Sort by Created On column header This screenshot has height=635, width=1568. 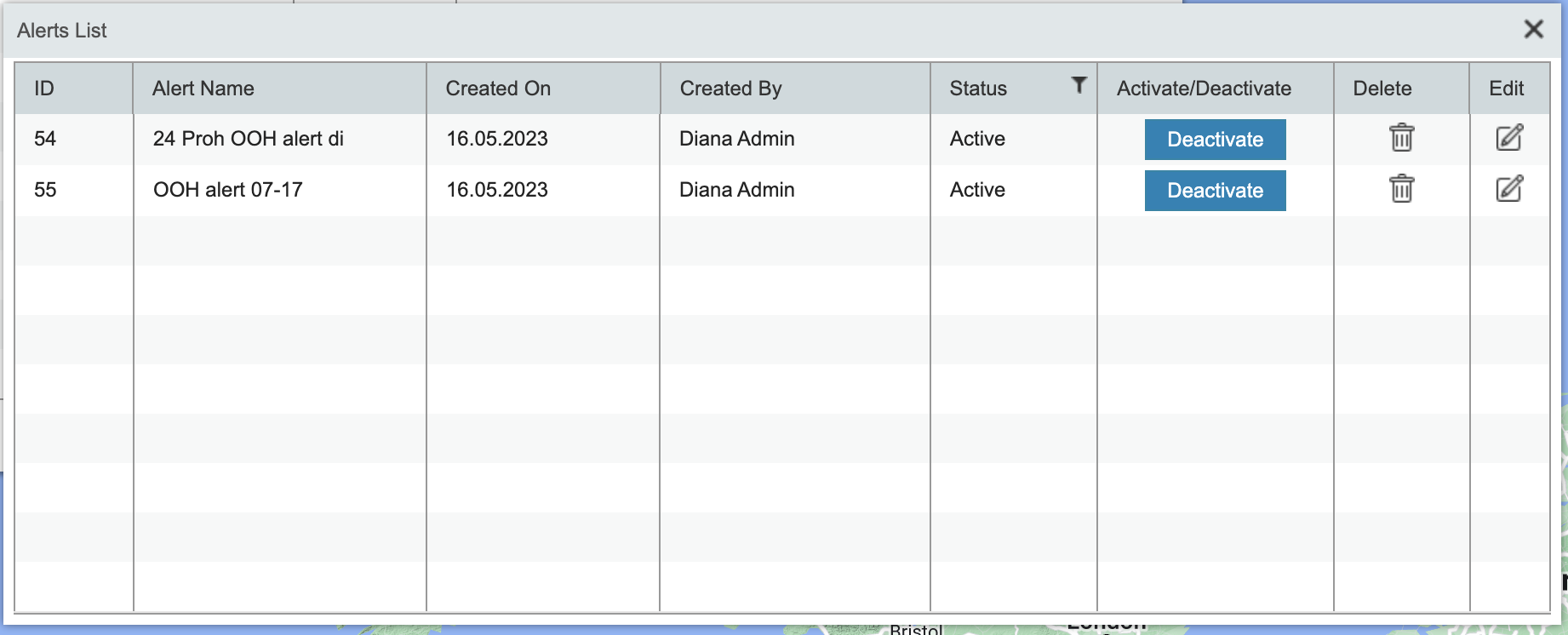pyautogui.click(x=498, y=89)
